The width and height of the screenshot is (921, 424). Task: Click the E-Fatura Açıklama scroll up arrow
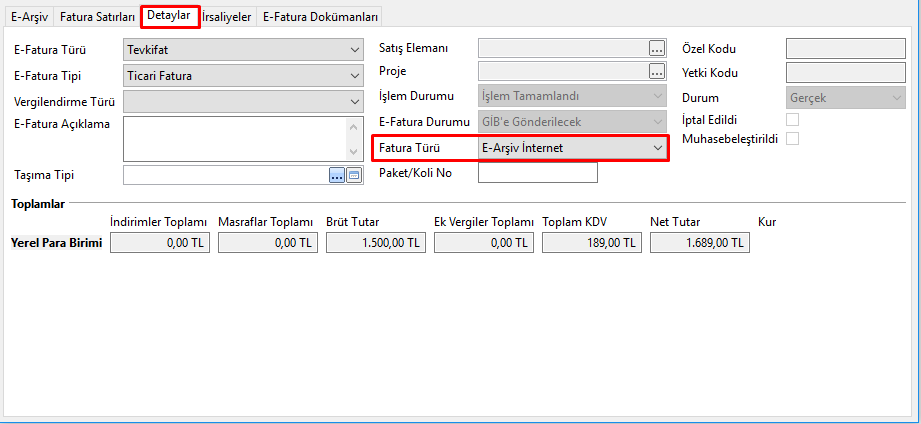355,126
